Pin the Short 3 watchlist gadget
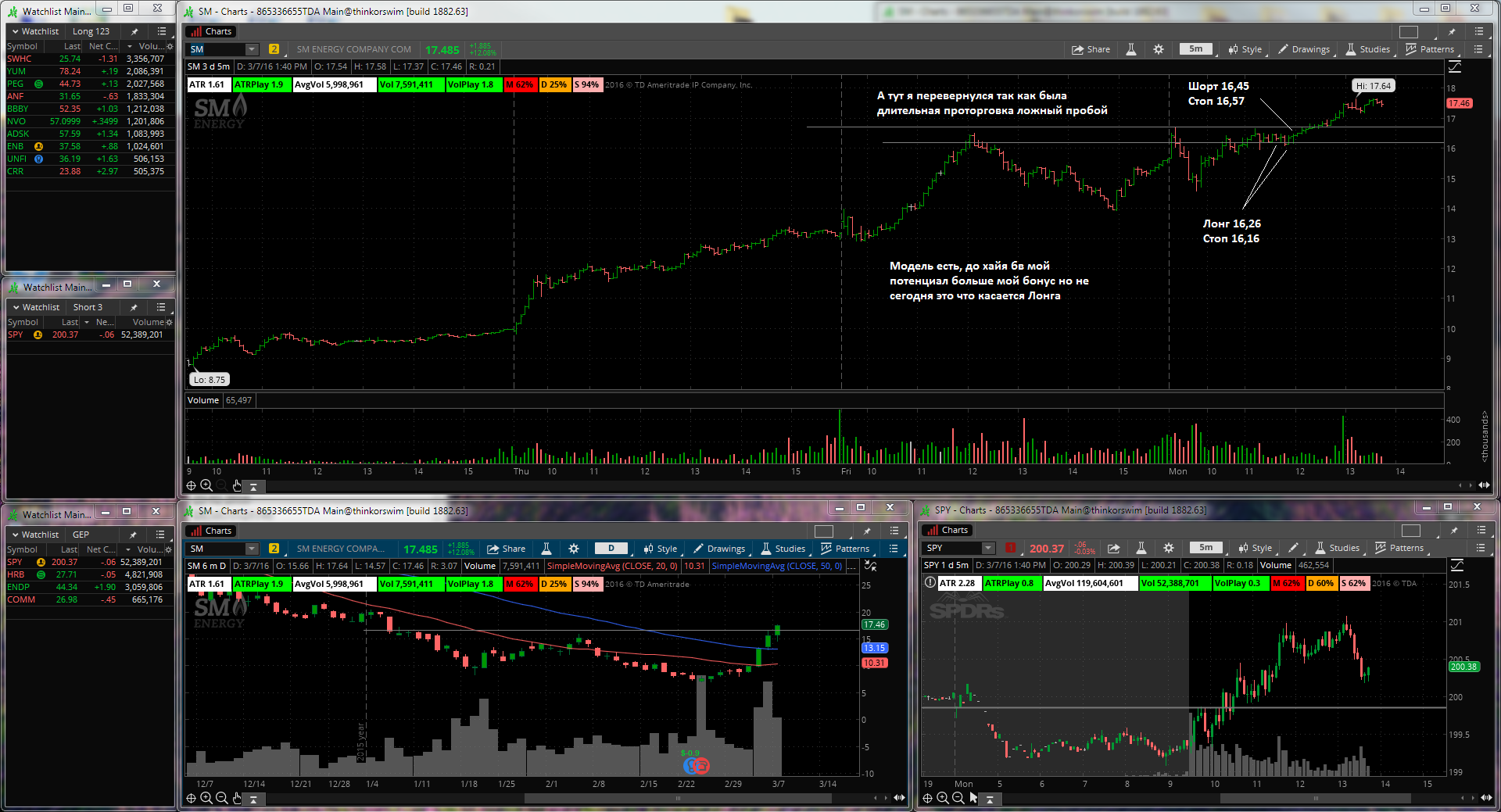Screen dimensions: 1501x812 coord(134,307)
